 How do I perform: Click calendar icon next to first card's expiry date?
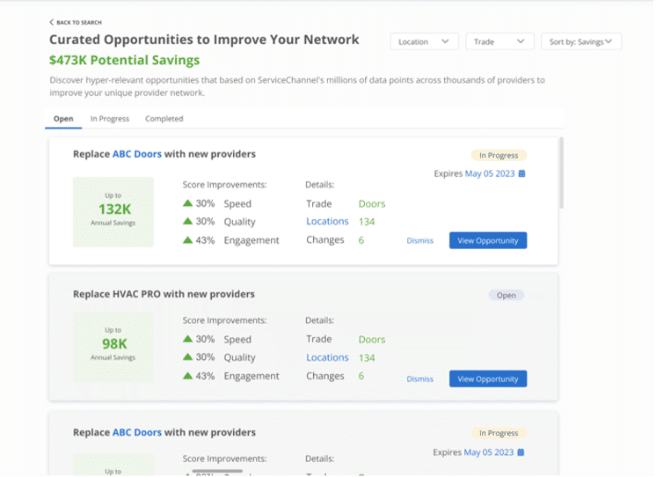click(522, 174)
